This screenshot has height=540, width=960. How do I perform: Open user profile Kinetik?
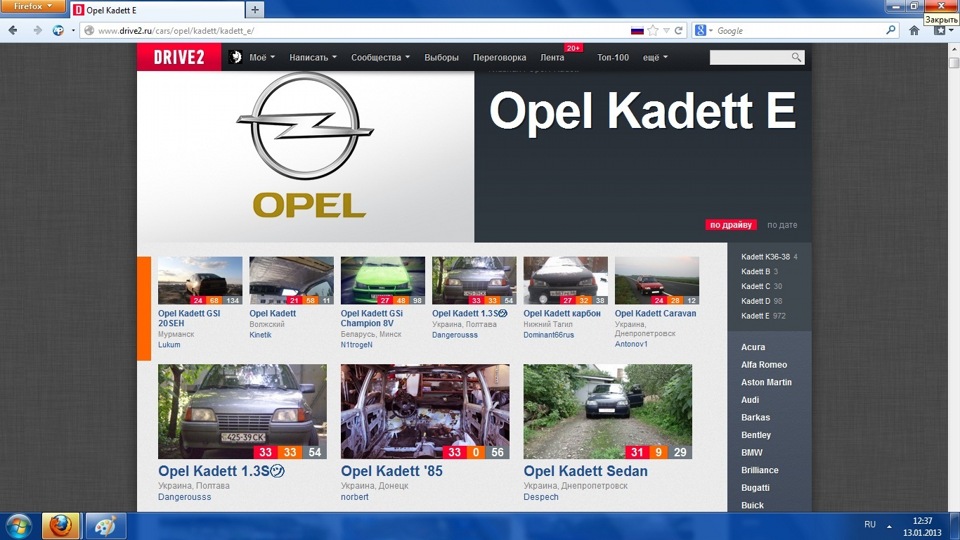point(260,335)
